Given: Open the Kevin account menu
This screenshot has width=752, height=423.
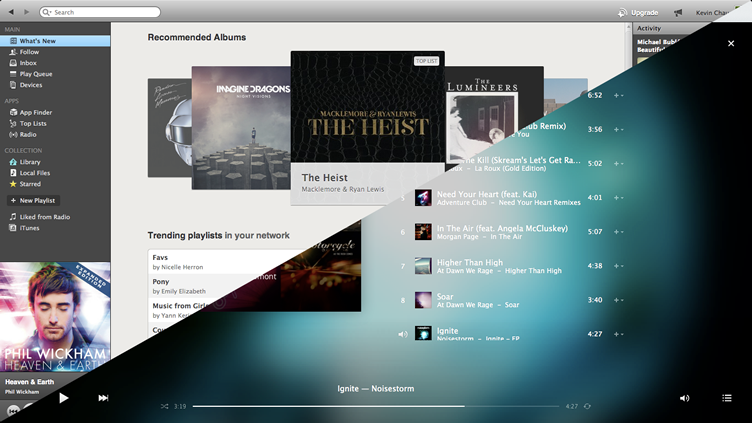Looking at the screenshot, I should coord(713,12).
